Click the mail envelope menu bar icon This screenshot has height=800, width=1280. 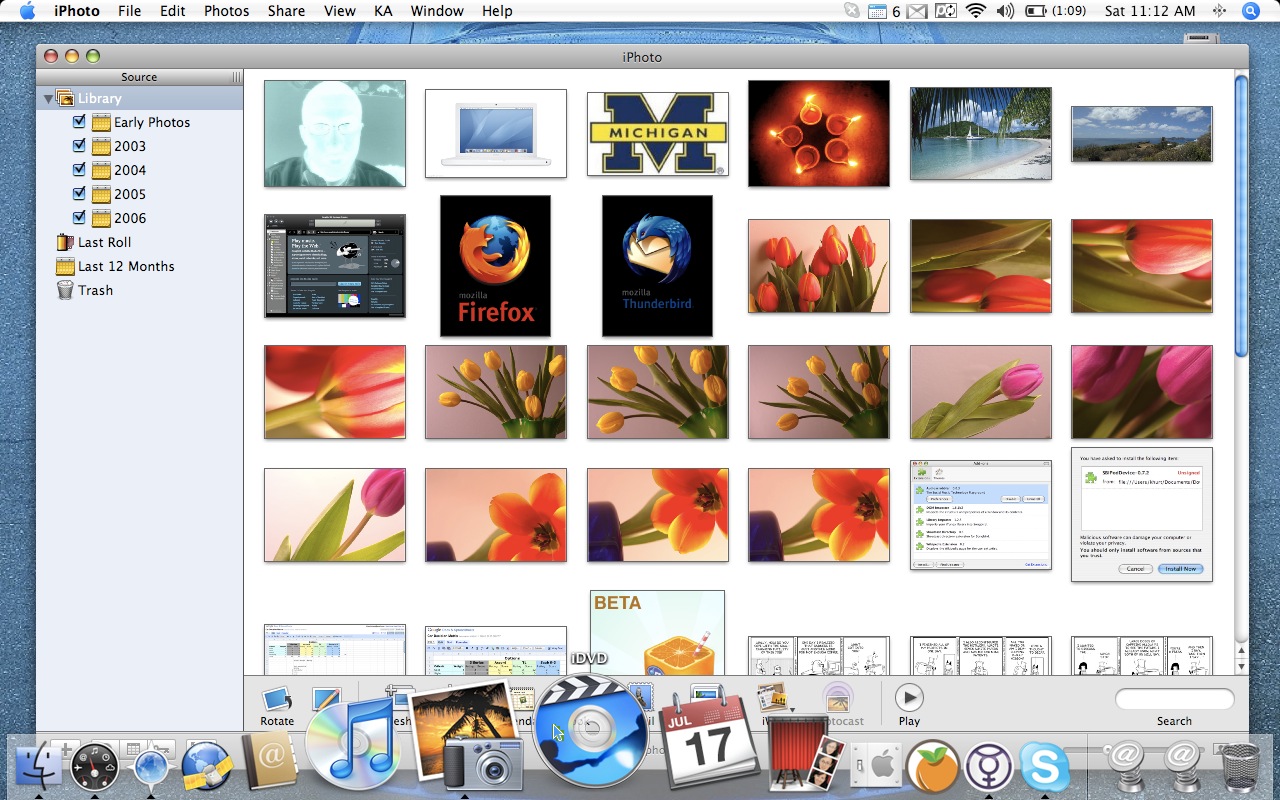click(917, 11)
